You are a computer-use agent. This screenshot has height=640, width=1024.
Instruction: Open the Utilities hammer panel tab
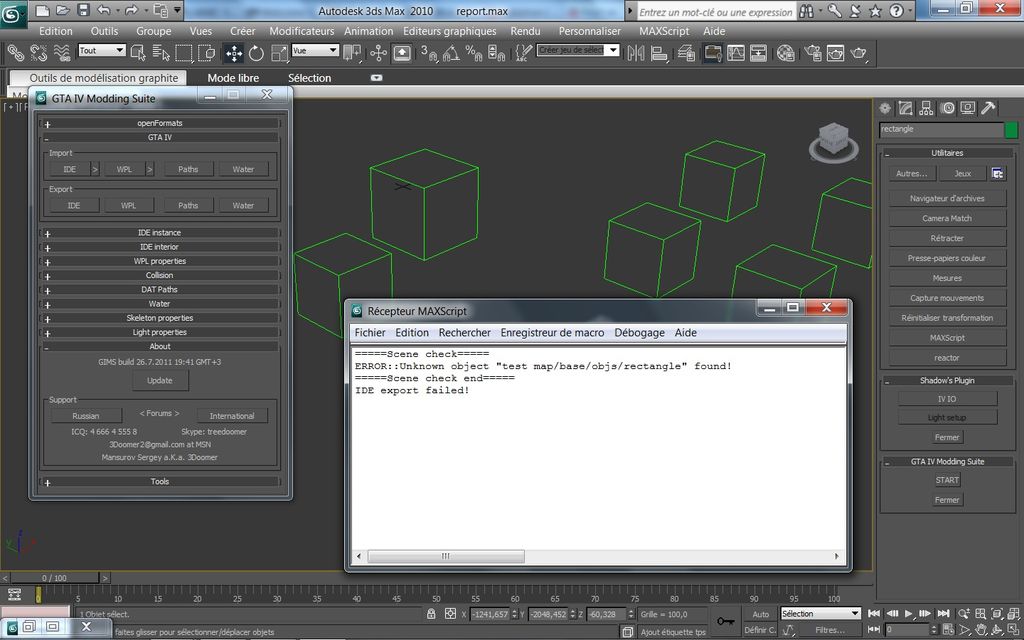click(x=988, y=108)
